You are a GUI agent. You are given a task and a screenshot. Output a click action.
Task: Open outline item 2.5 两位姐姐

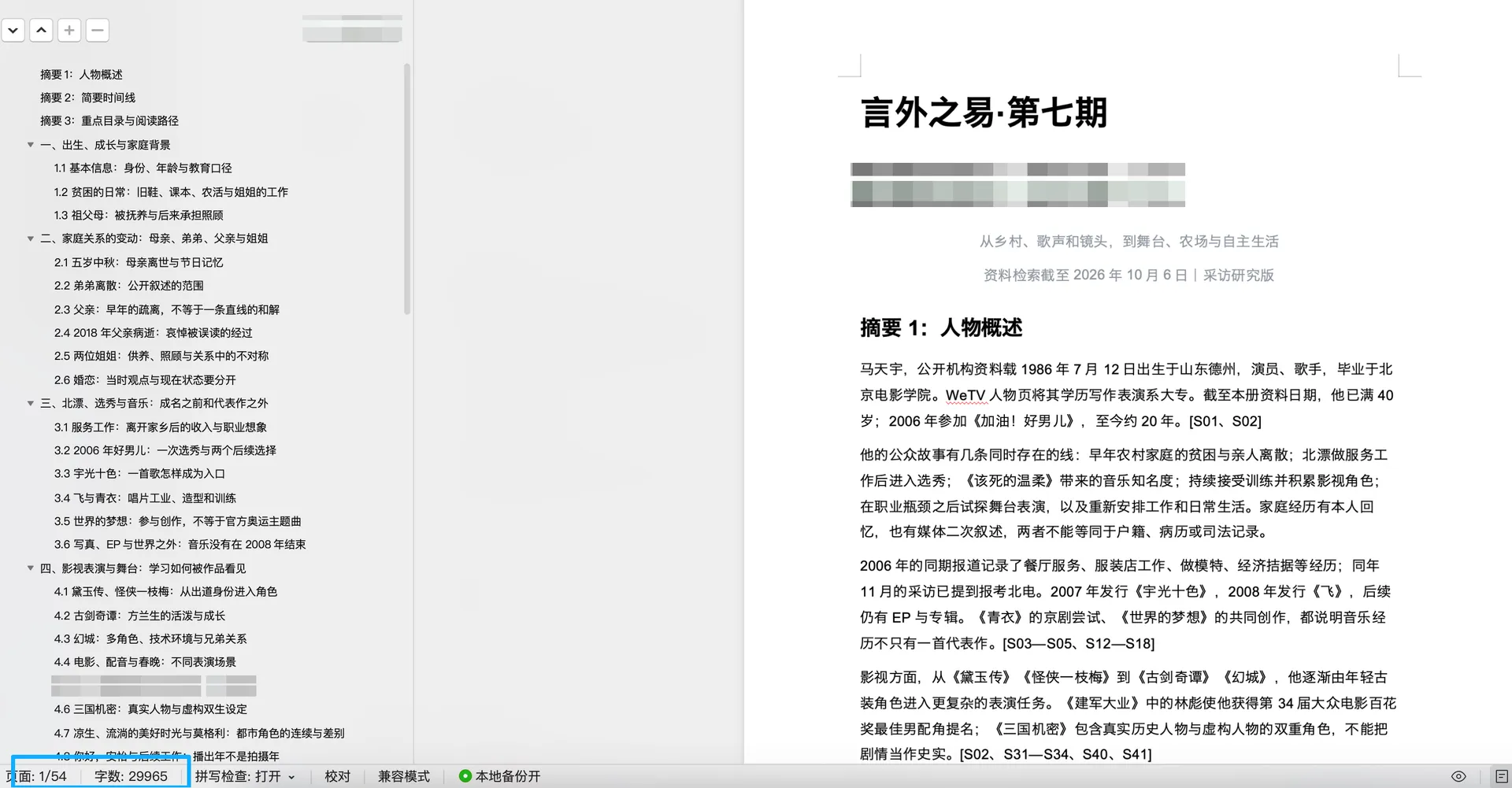pyautogui.click(x=161, y=356)
